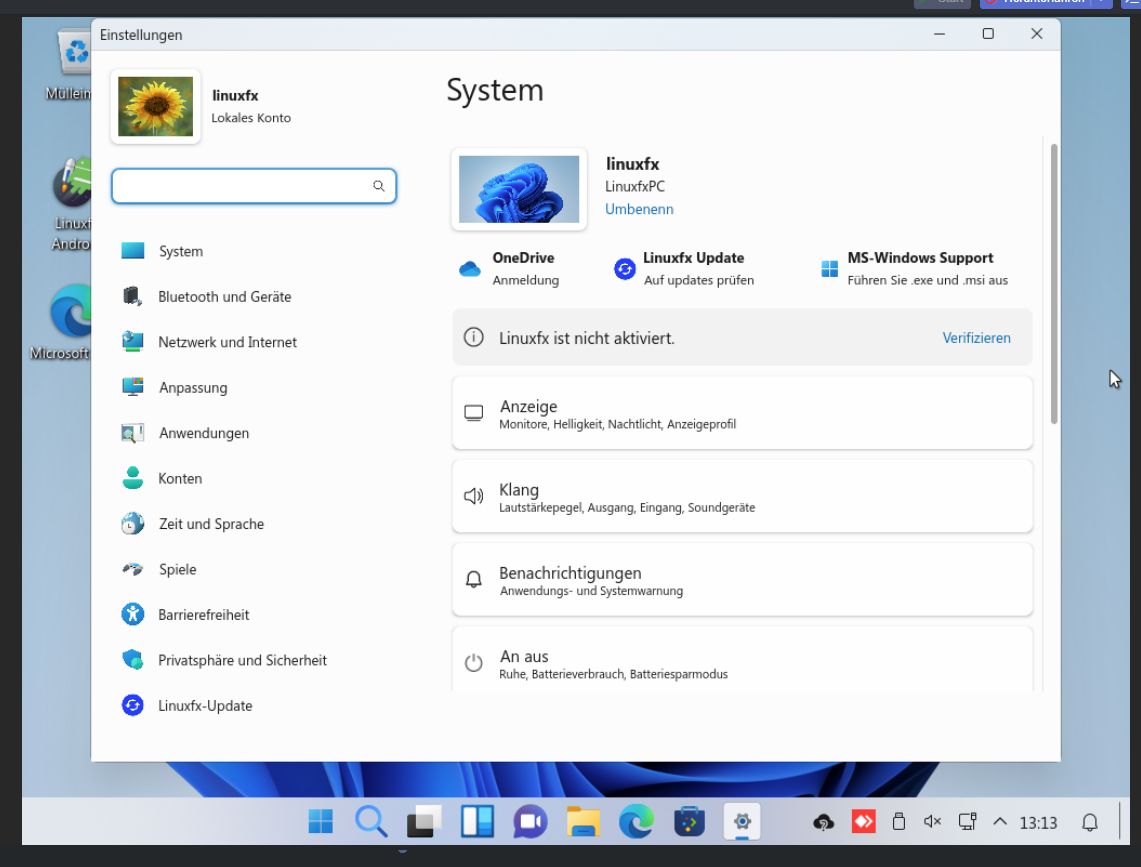Click the monitor icon on Anzeige card
1141x867 pixels.
click(x=474, y=413)
